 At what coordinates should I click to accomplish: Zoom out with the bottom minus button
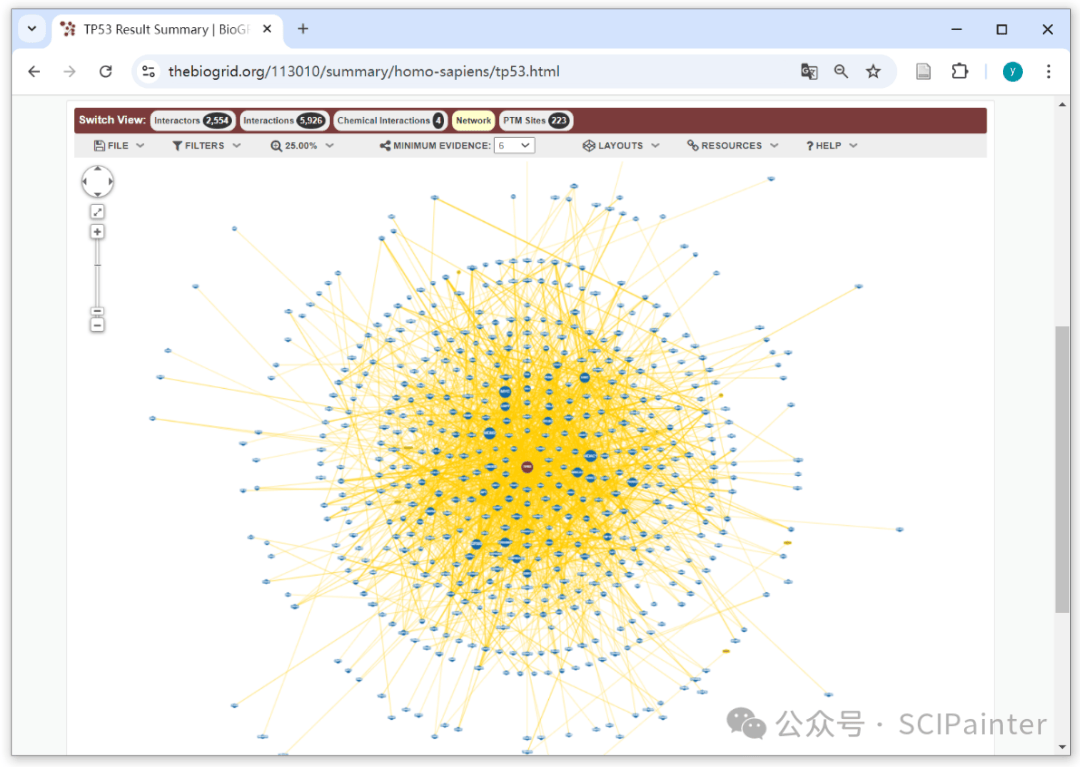pyautogui.click(x=97, y=325)
